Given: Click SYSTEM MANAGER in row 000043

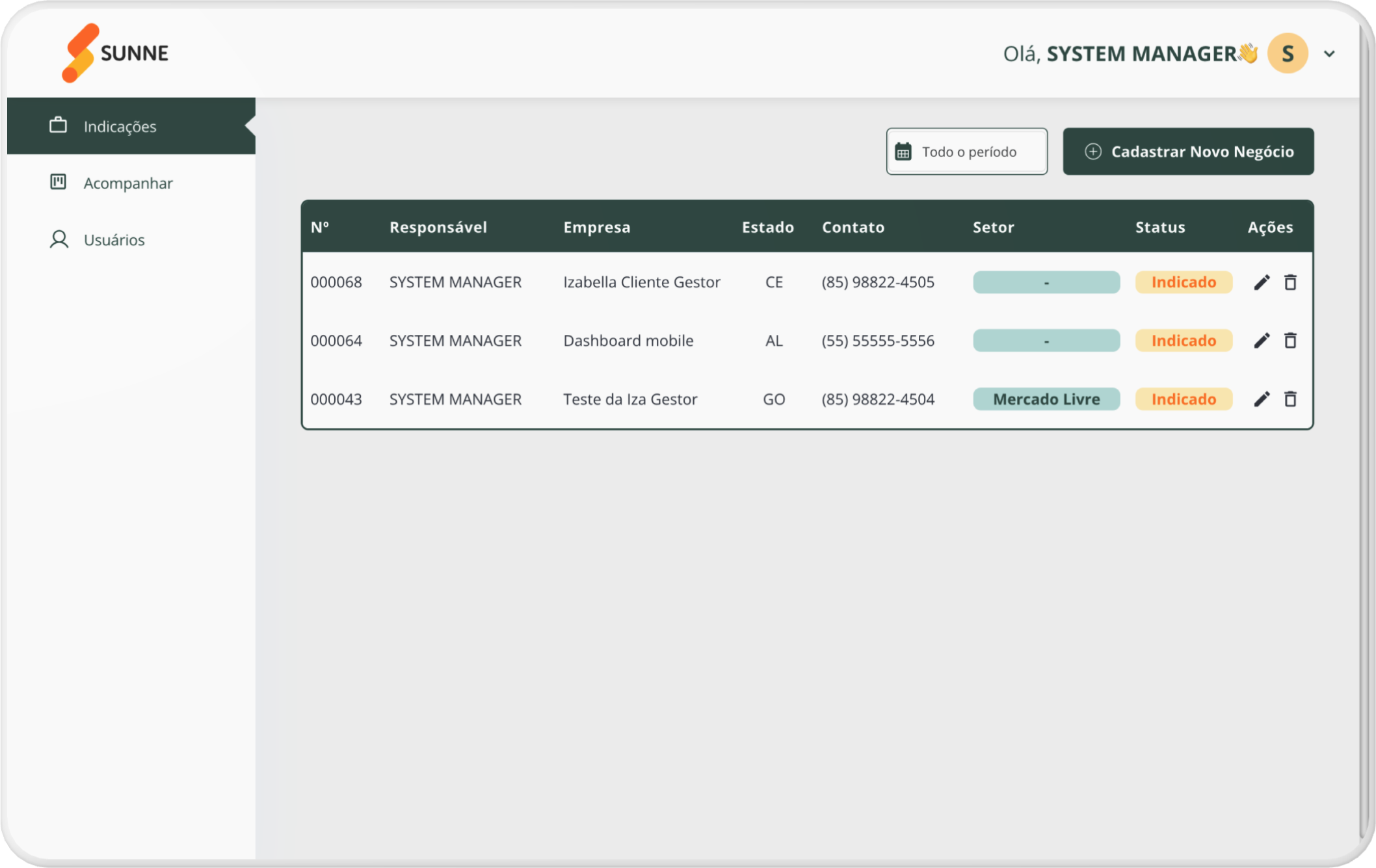Looking at the screenshot, I should pos(455,399).
